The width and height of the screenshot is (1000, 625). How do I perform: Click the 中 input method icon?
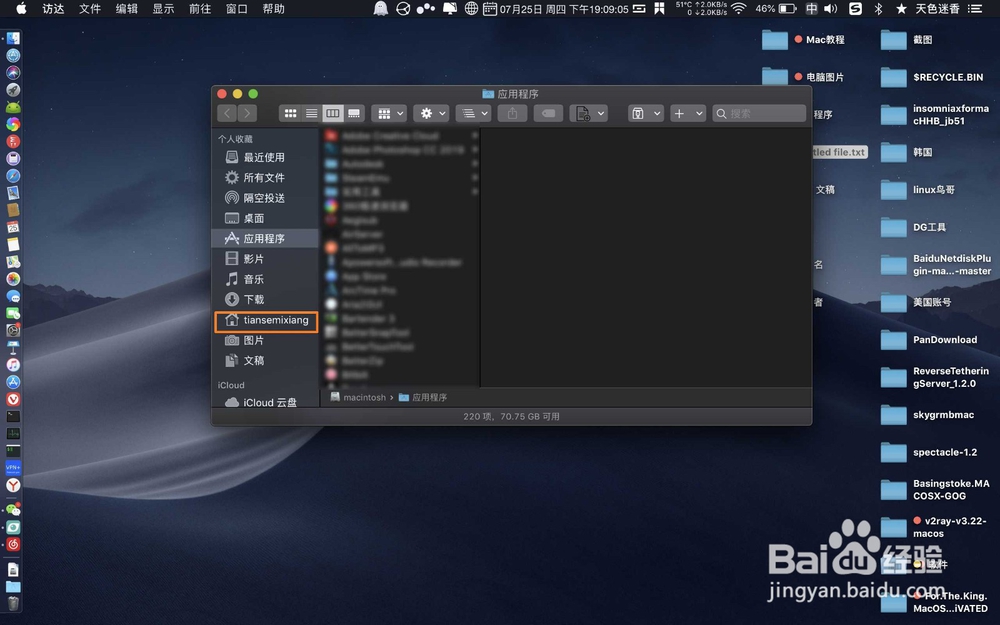point(811,8)
